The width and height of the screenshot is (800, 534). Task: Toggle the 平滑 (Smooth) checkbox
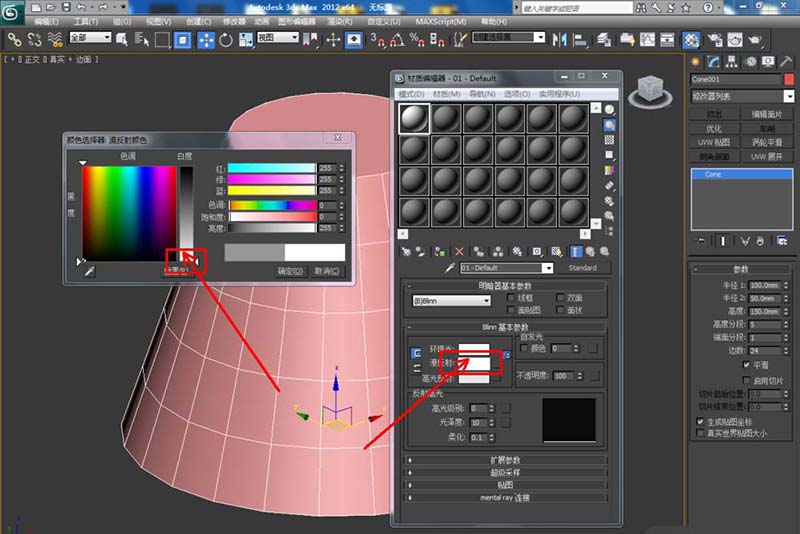(x=745, y=365)
